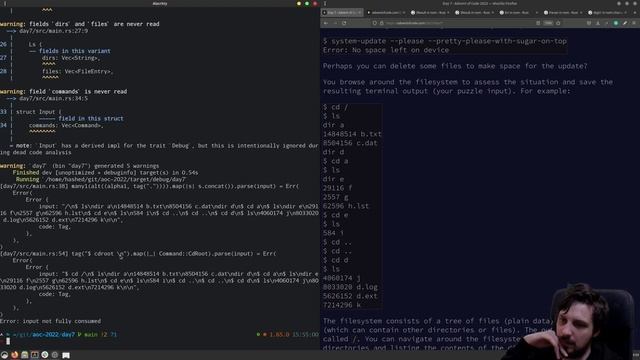Click 'generated 5 warnings' line in terminal
Viewport: 640px width, 360px height.
point(80,166)
